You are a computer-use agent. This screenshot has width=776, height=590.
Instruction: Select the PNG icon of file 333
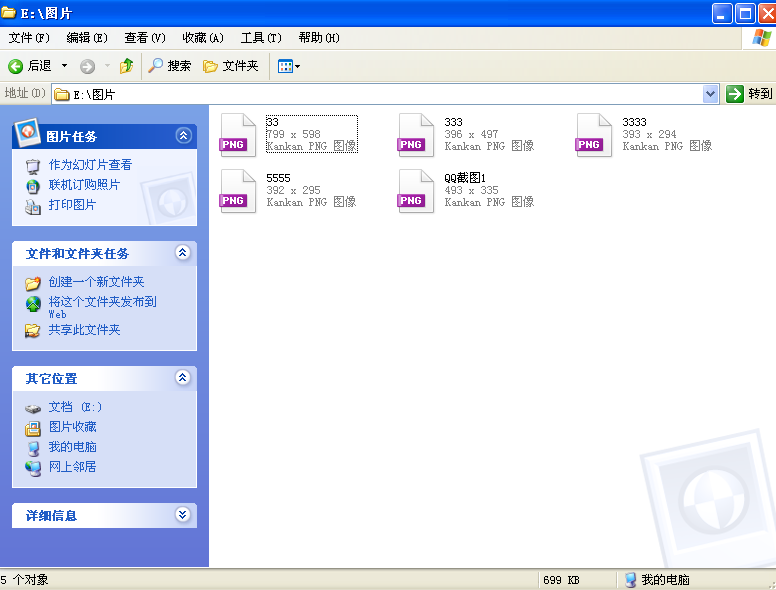[x=416, y=135]
